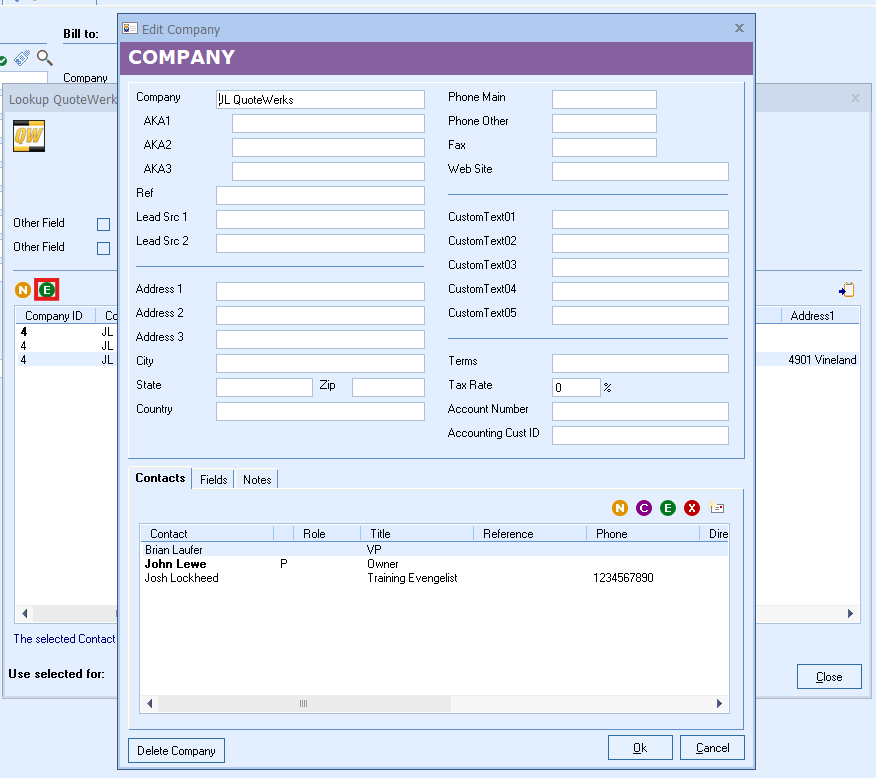Click the magnifier search icon under Bill to
This screenshot has height=778, width=876.
click(x=45, y=58)
